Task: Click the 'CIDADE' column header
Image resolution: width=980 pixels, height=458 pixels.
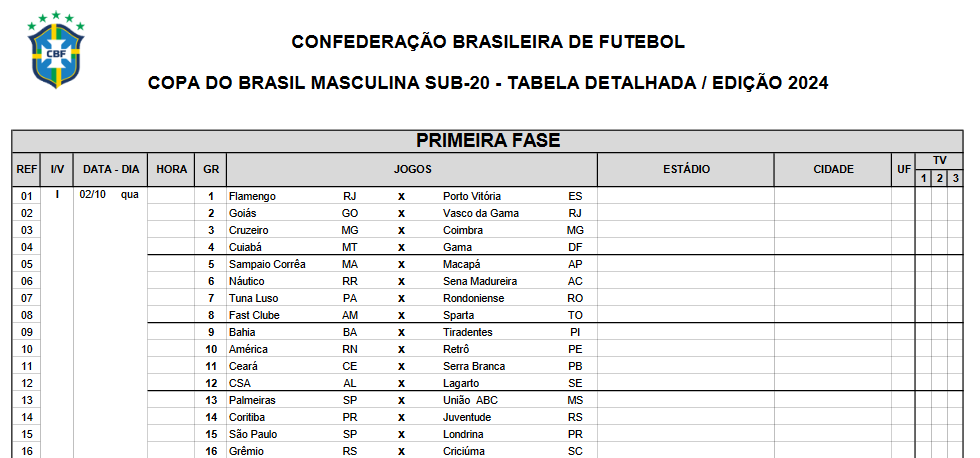Action: pos(833,169)
